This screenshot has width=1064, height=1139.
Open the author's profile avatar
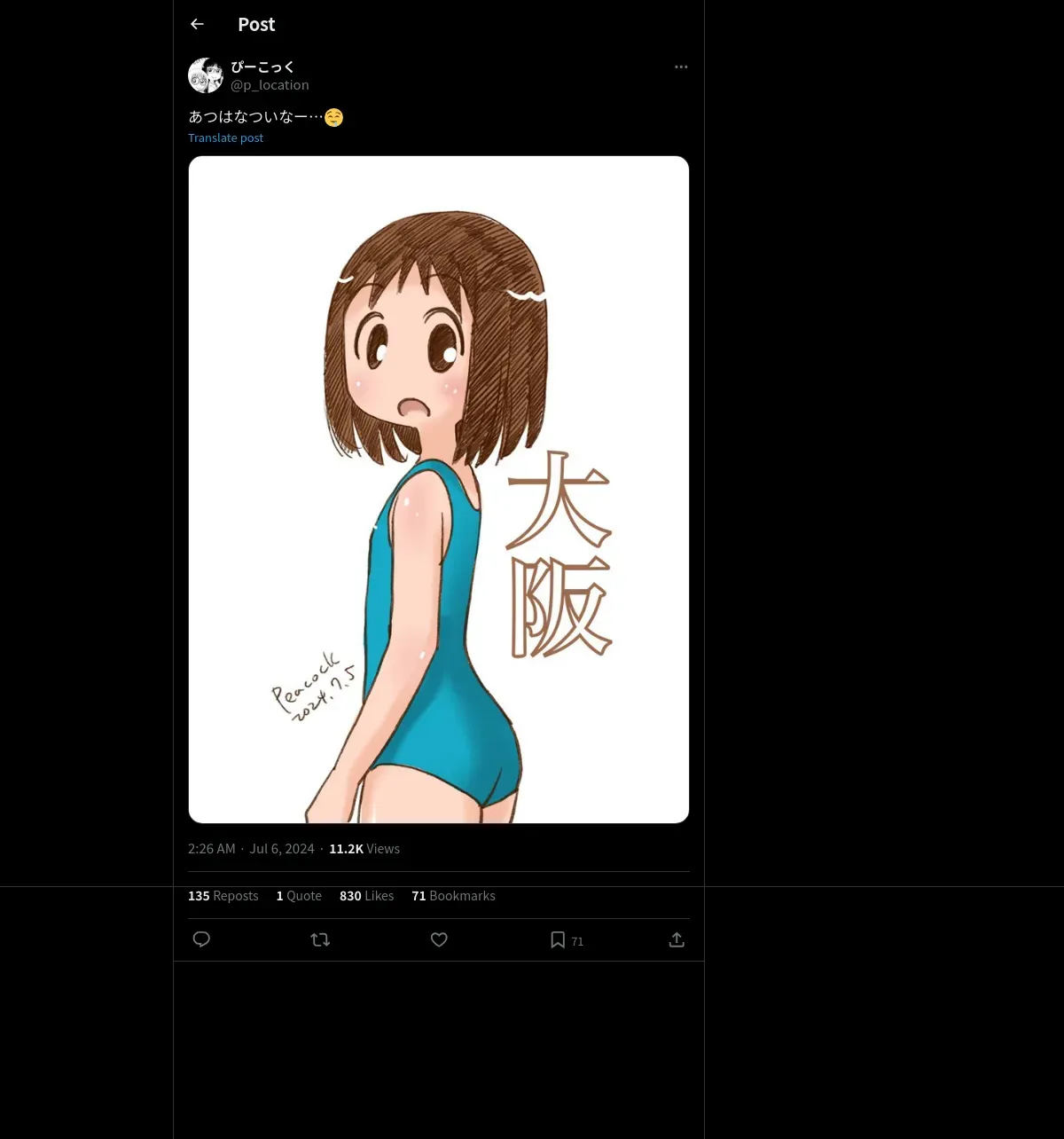coord(206,75)
